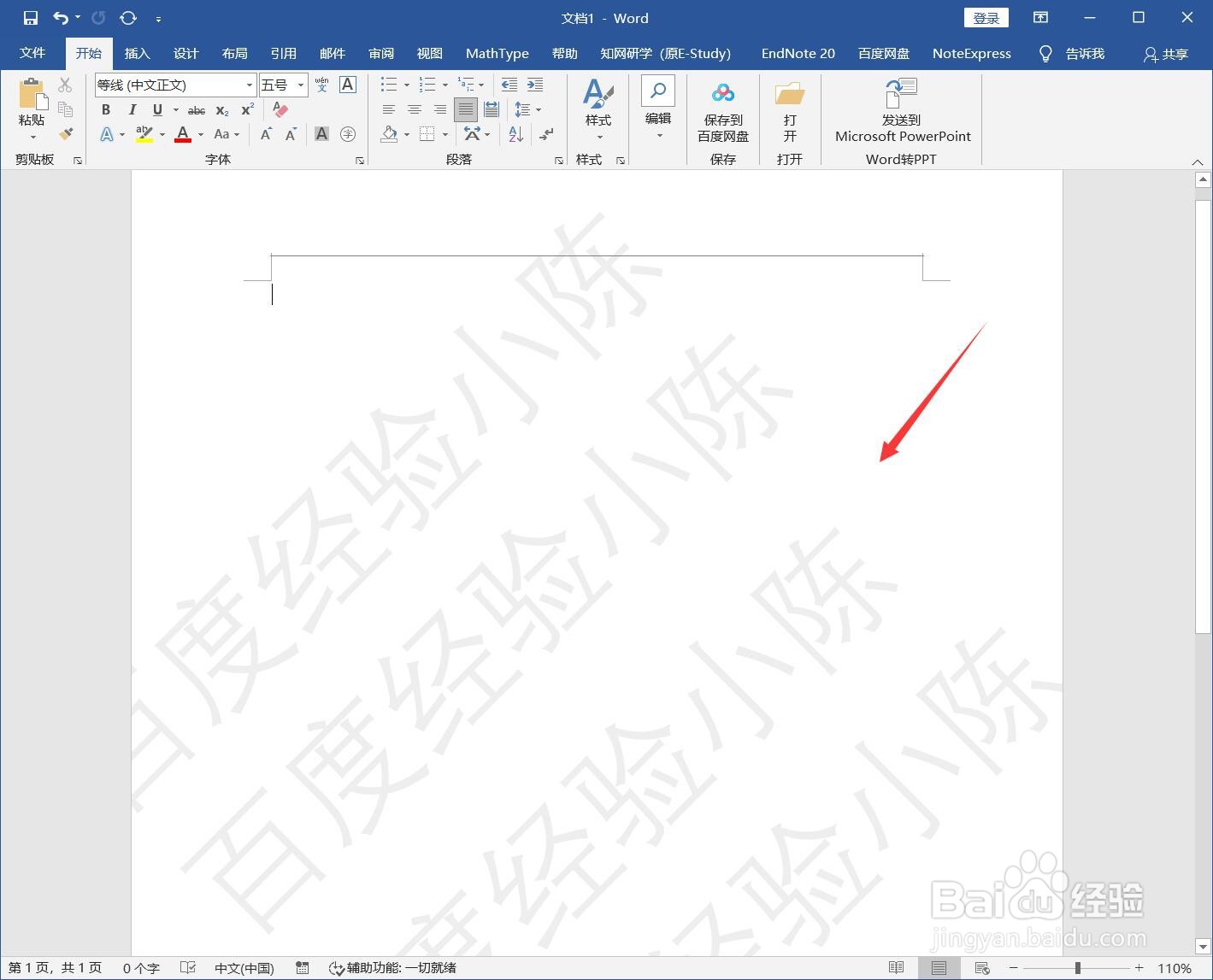Open Change Case (Aa) dropdown
The width and height of the screenshot is (1213, 980).
227,134
